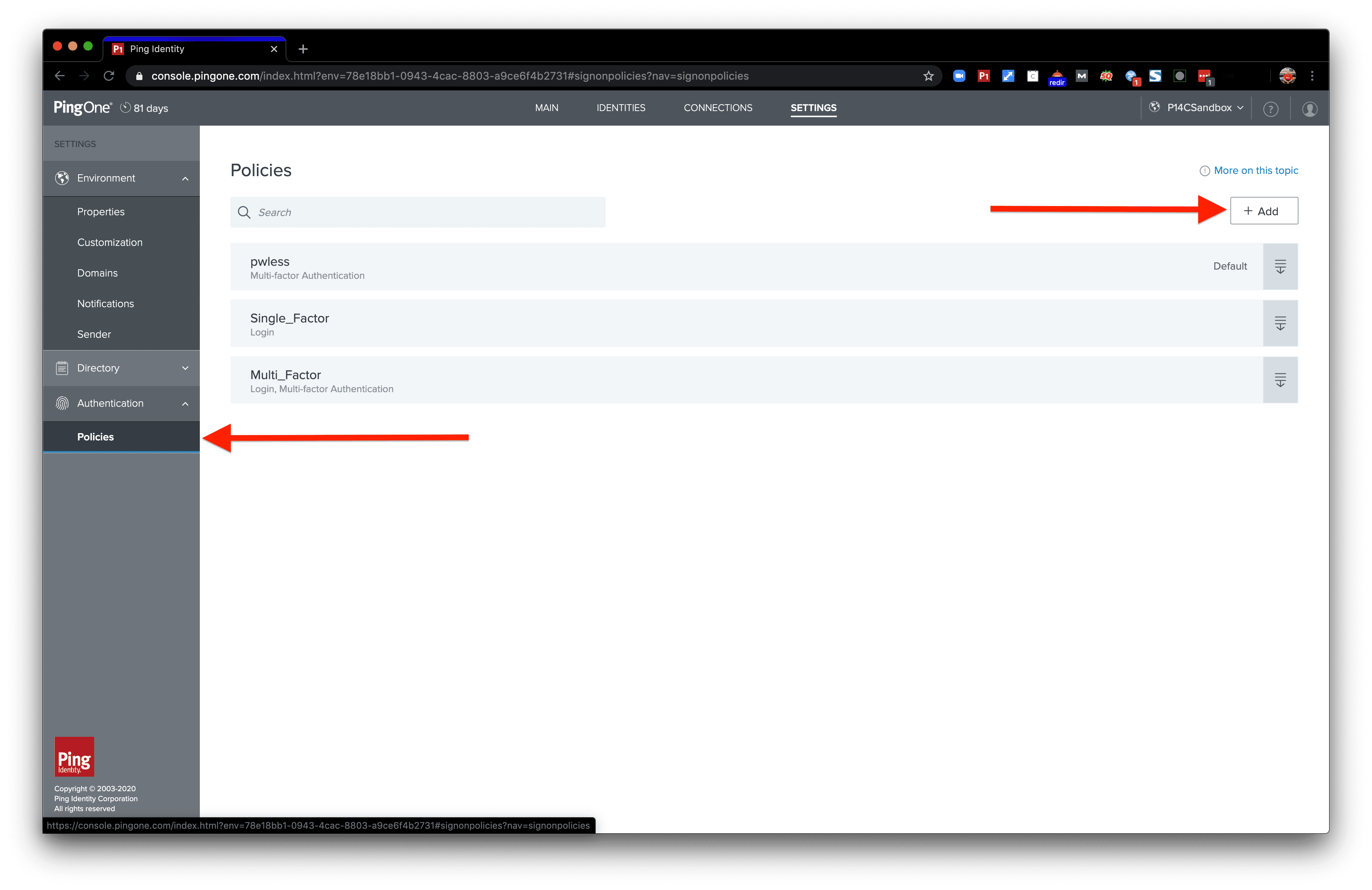
Task: Reload the page with the refresh icon
Action: [x=109, y=75]
